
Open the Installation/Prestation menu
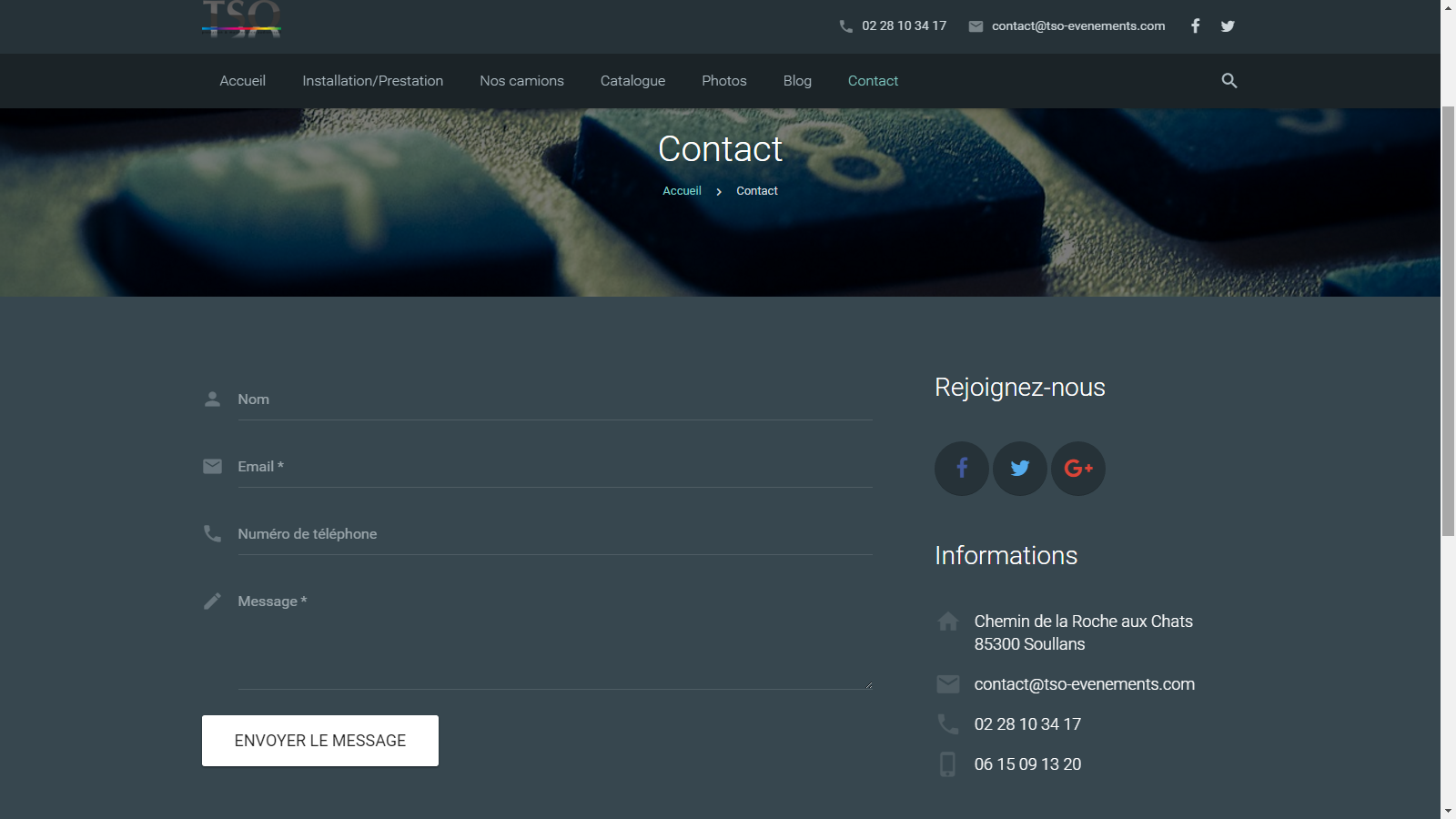pos(372,81)
